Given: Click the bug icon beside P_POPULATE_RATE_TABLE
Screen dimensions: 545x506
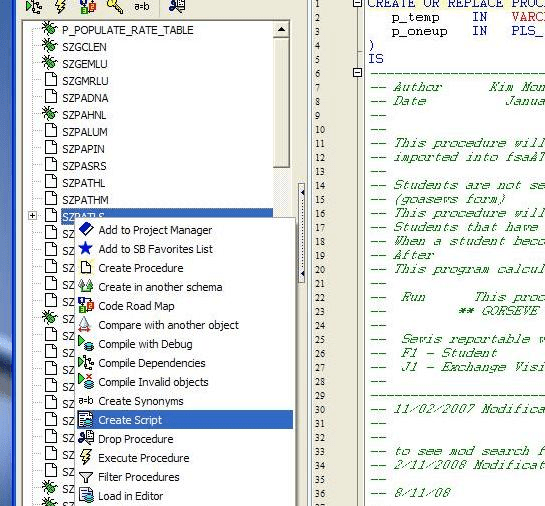Looking at the screenshot, I should click(49, 29).
